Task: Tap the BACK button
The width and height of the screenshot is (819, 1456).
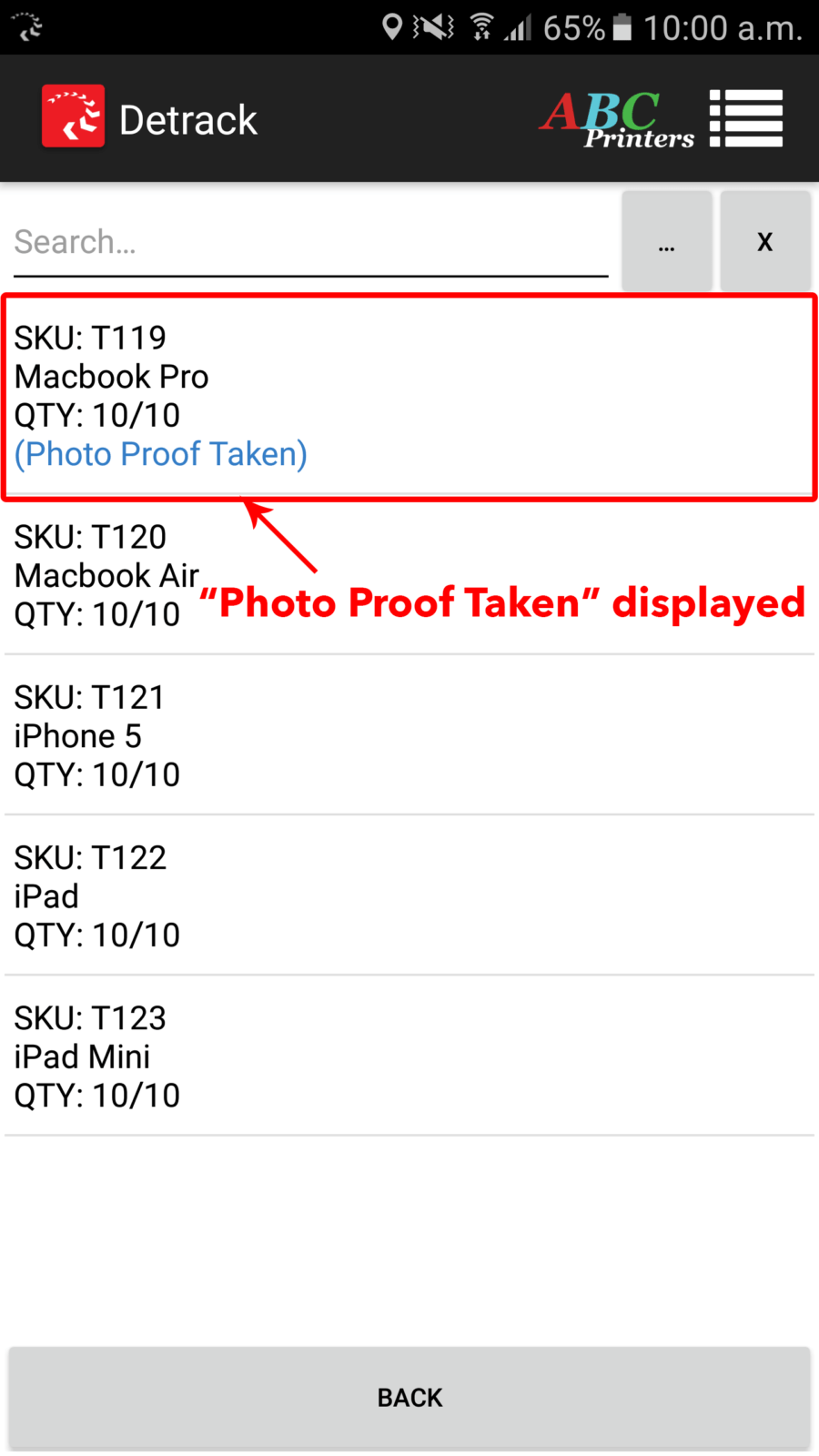Action: coord(409,1398)
